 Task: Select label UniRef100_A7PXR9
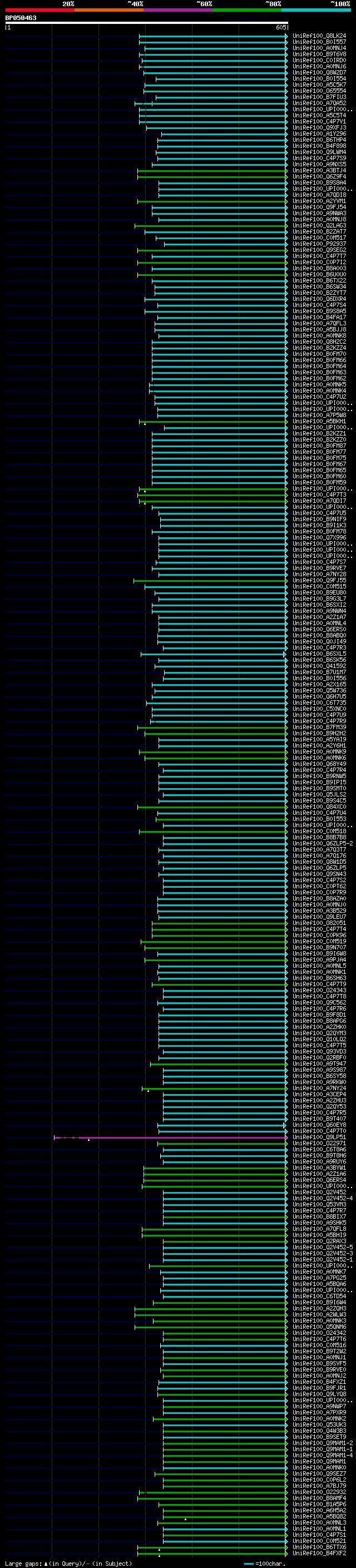point(319,1412)
